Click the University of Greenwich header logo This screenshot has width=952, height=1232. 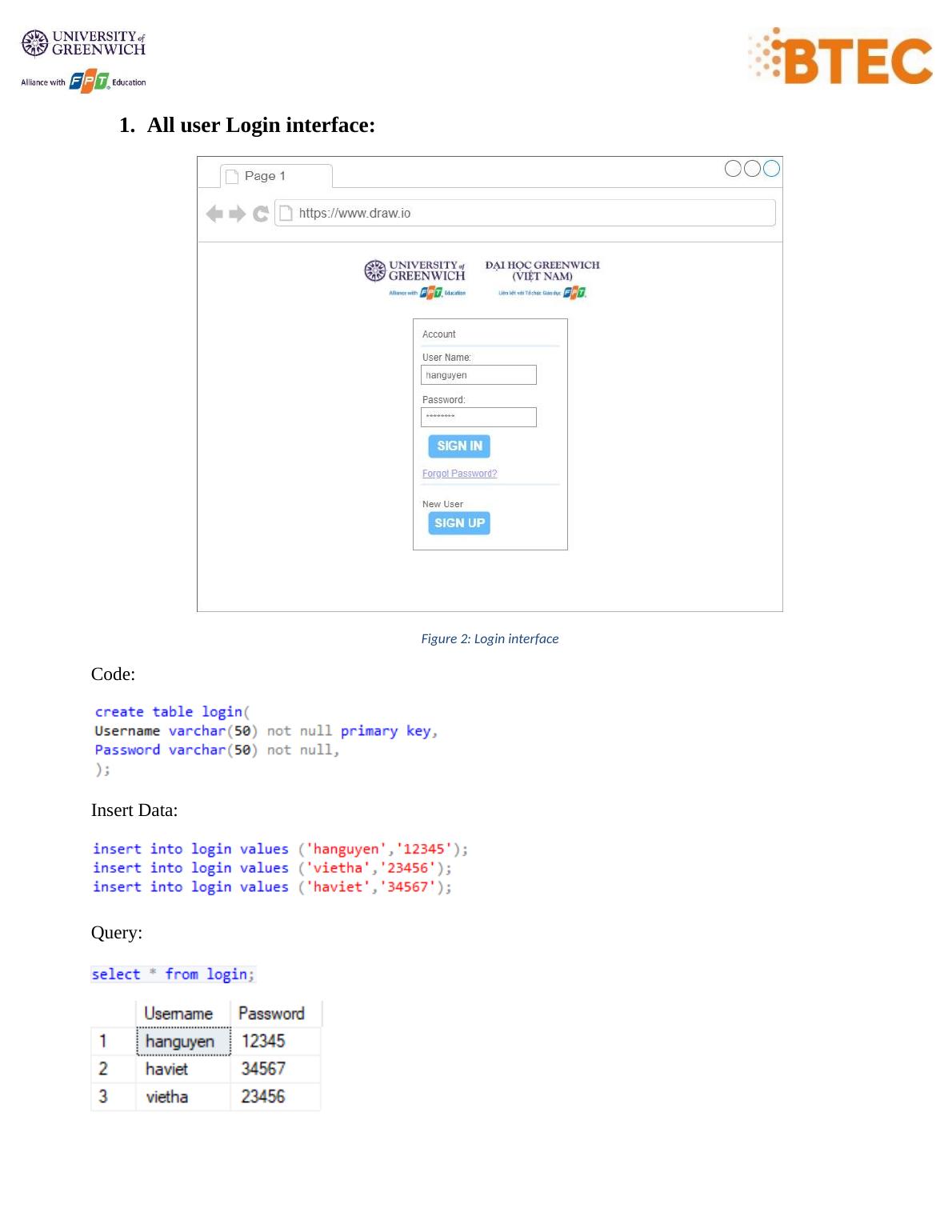83,43
